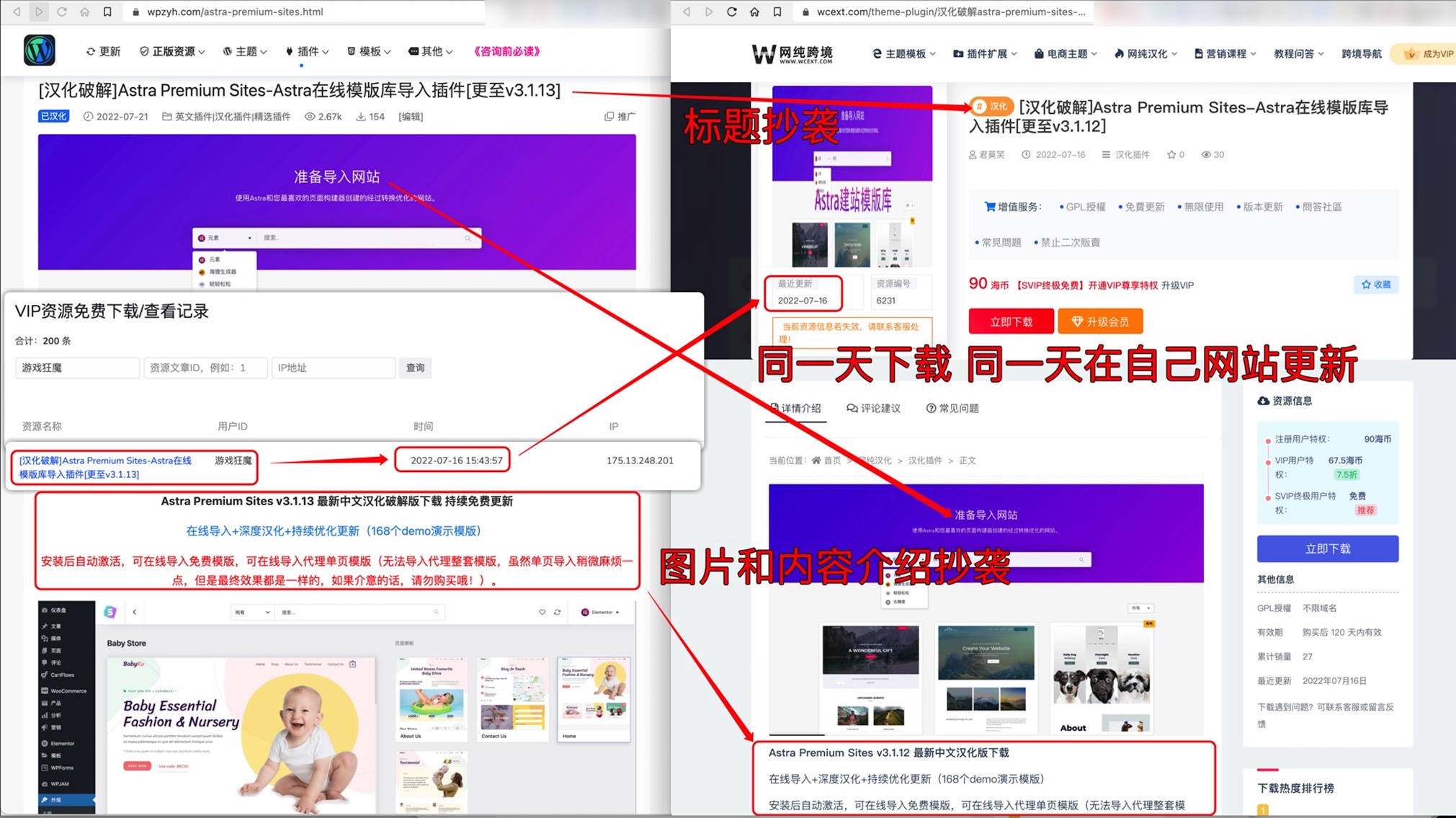Image resolution: width=1456 pixels, height=818 pixels.
Task: Open 网纯汉化 menu on wcext site
Action: click(x=1145, y=53)
